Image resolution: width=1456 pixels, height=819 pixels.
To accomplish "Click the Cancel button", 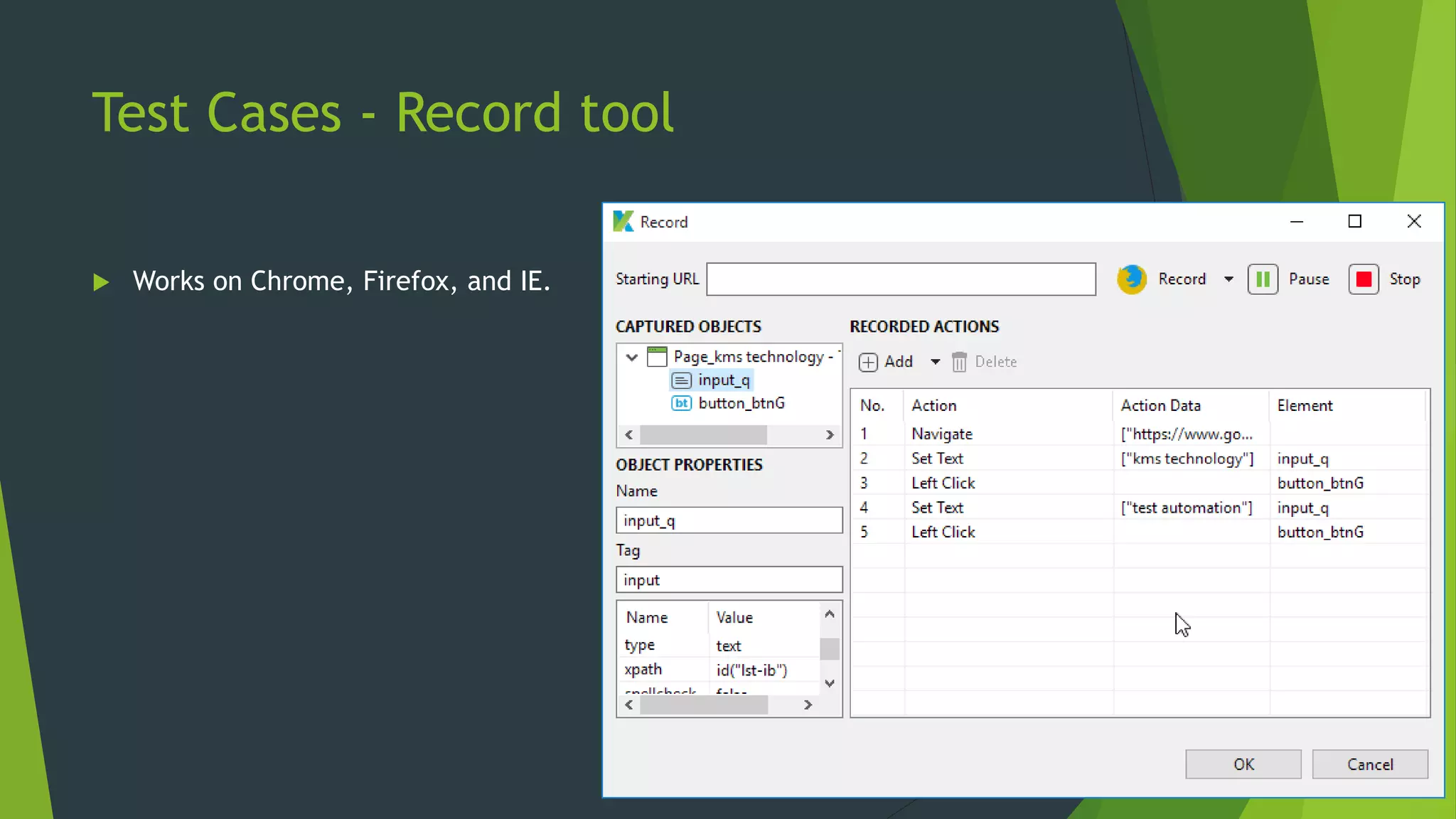I will click(x=1370, y=764).
